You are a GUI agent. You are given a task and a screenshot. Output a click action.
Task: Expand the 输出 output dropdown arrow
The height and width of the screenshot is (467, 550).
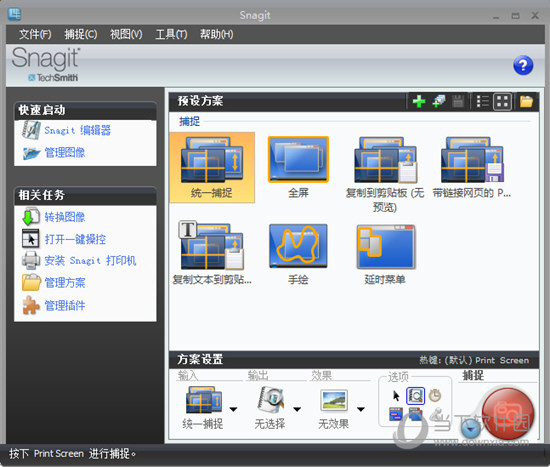click(x=297, y=409)
